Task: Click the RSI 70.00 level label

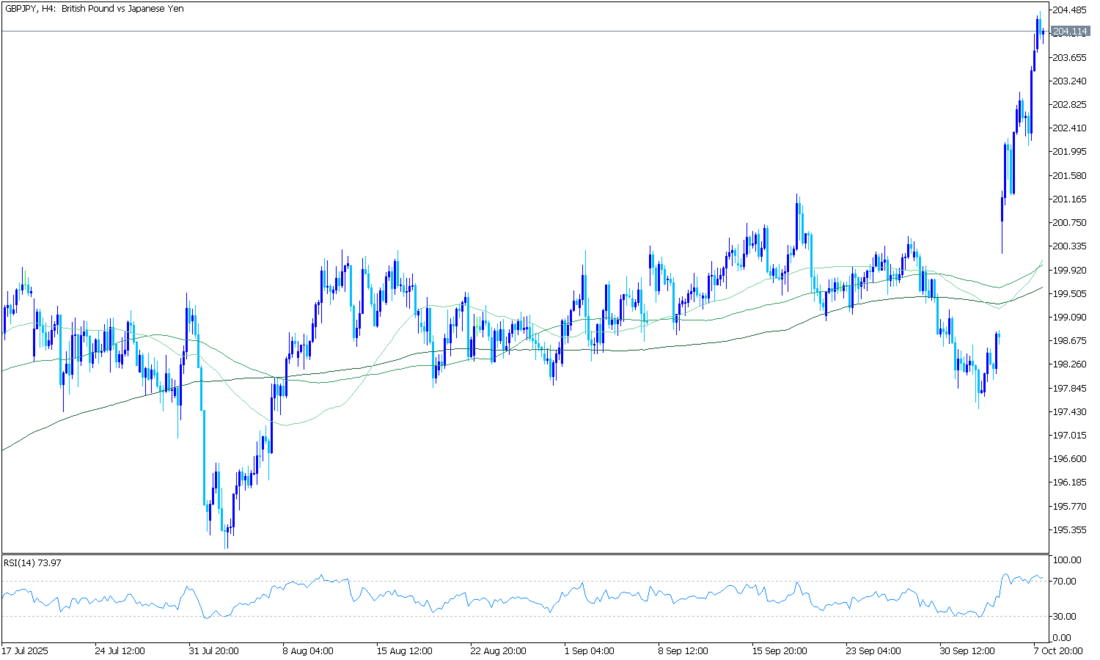Action: (x=1065, y=581)
